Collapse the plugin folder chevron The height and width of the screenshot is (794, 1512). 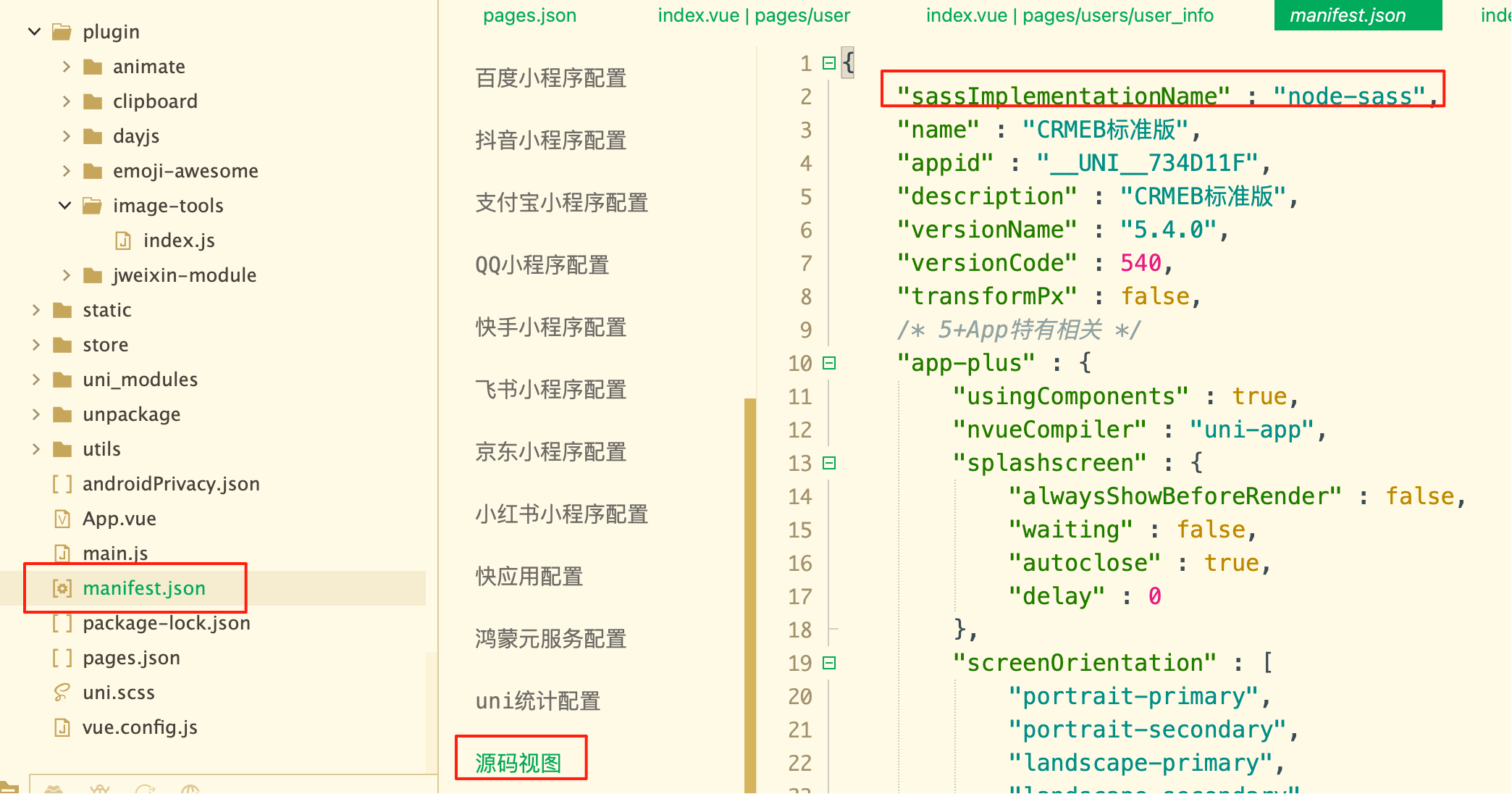click(x=34, y=31)
